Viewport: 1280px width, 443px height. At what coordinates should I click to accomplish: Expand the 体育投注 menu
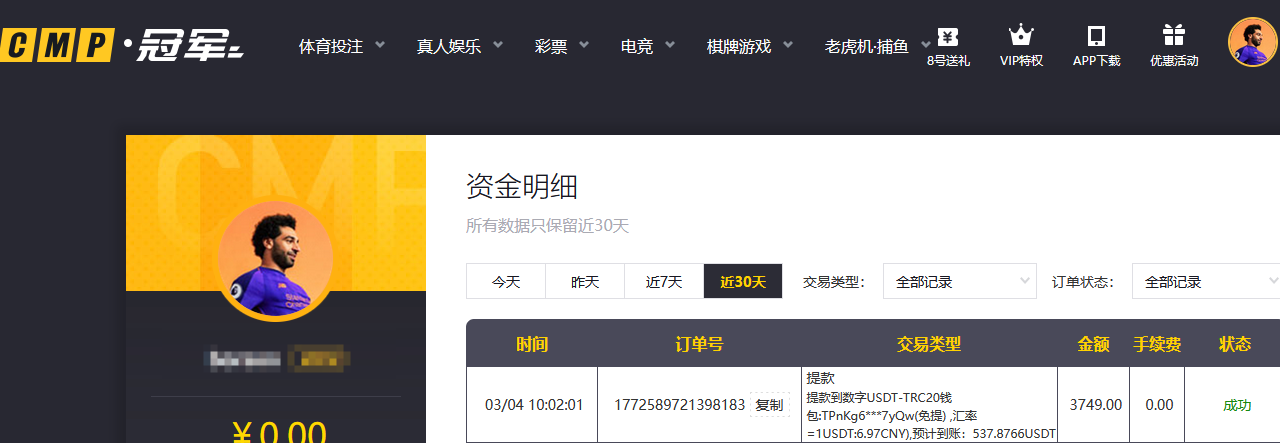pos(343,46)
